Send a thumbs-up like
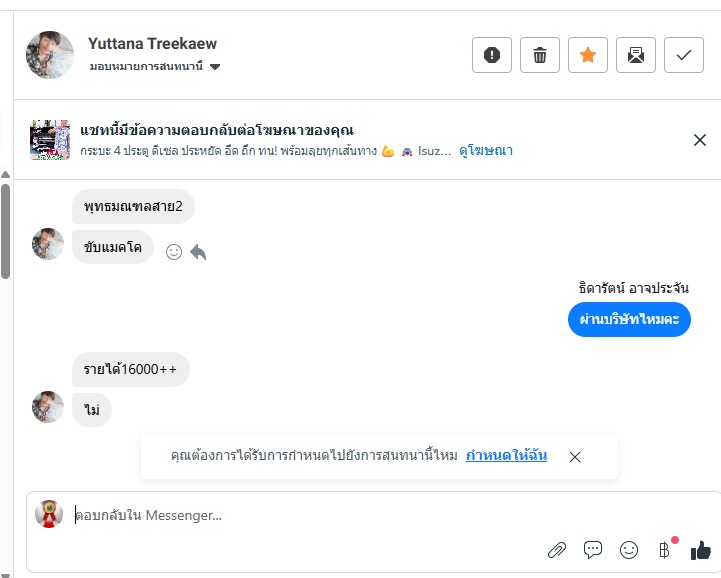This screenshot has width=721, height=578. coord(700,549)
